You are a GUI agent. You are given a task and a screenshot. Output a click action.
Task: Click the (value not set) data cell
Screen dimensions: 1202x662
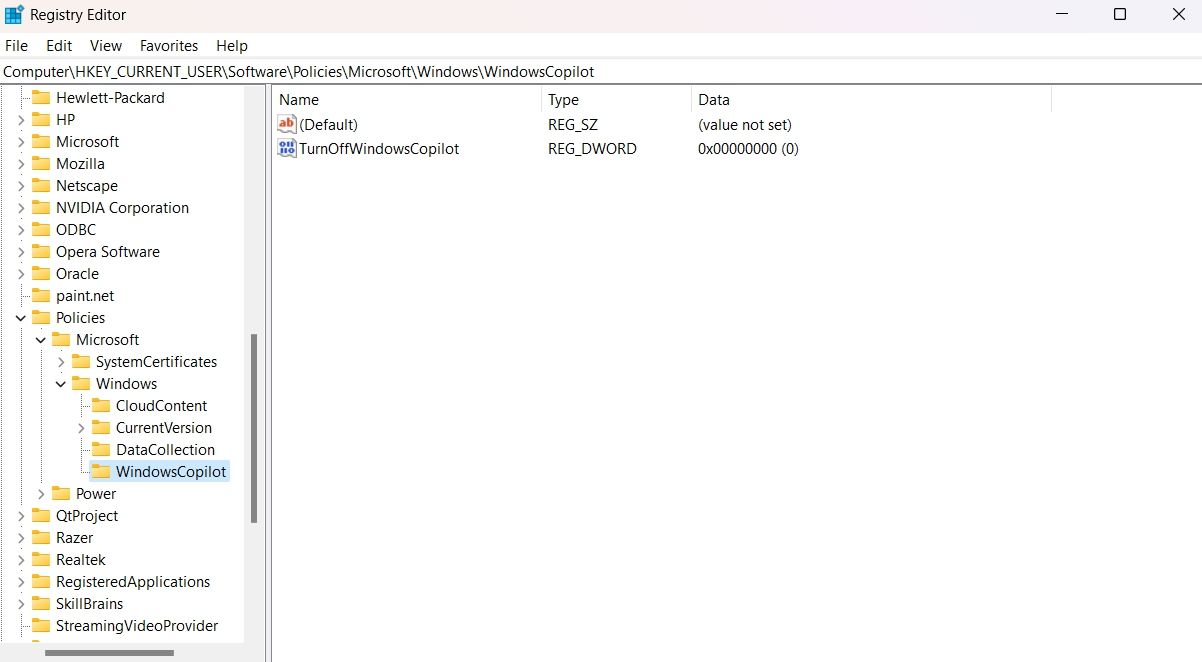pos(745,125)
